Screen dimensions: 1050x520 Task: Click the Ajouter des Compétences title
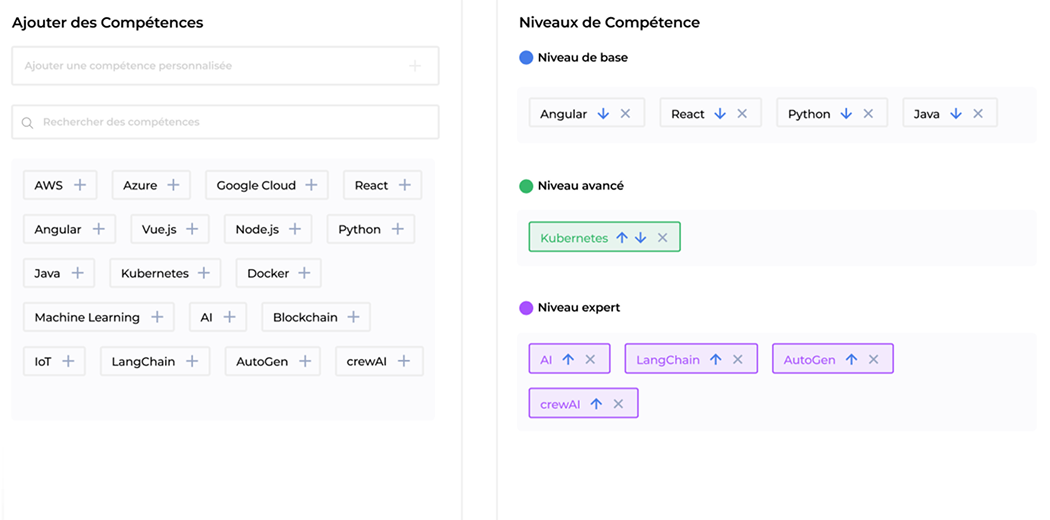pos(107,23)
